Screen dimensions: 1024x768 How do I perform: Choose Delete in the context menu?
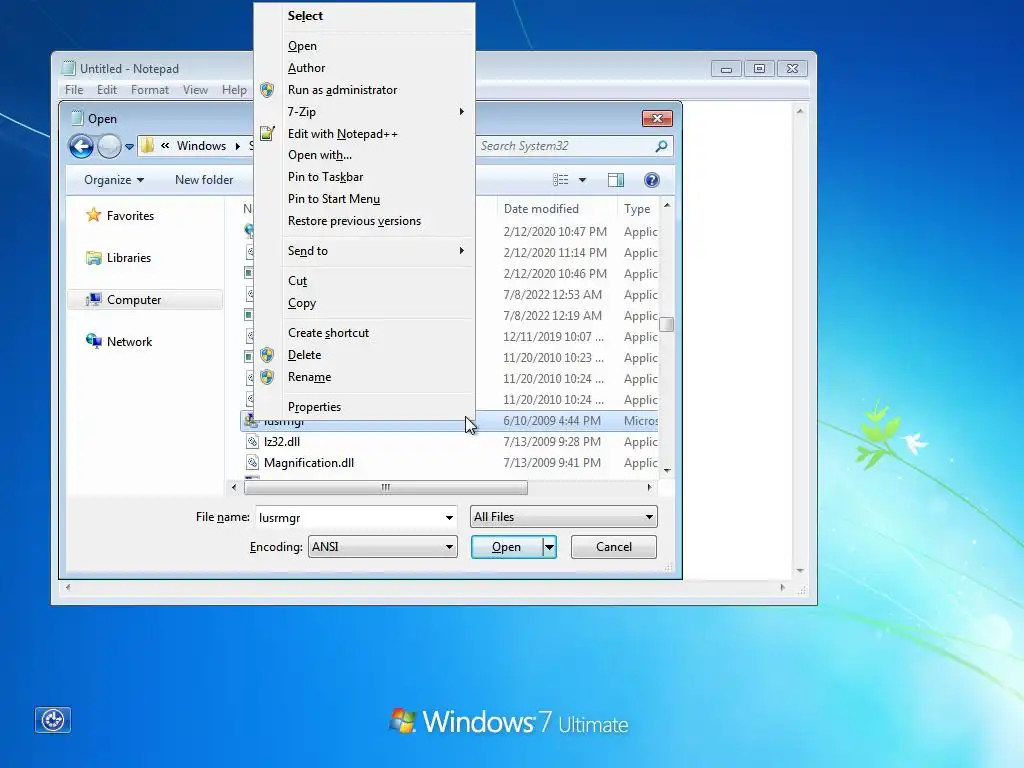(304, 355)
